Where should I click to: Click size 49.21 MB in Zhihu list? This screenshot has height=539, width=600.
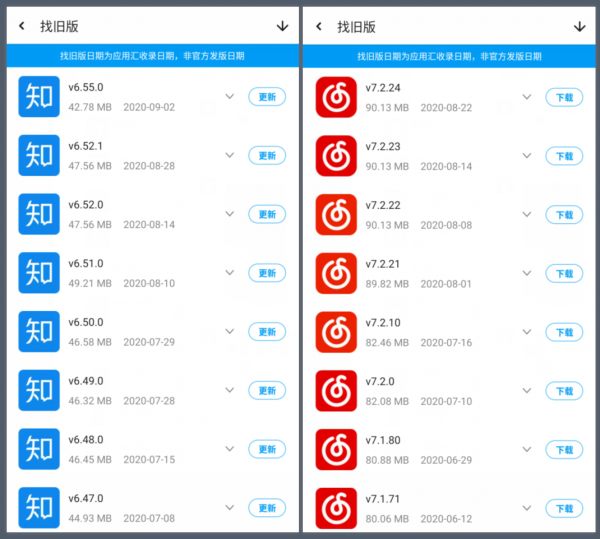(90, 283)
